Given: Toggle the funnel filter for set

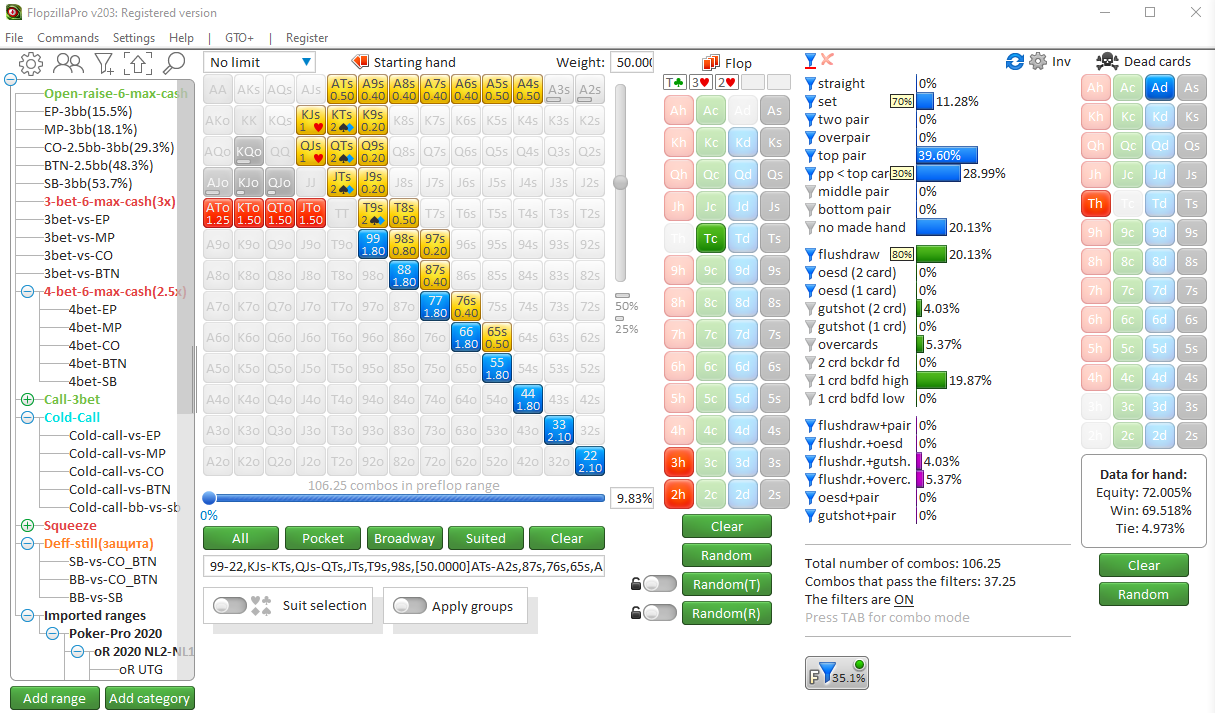Looking at the screenshot, I should click(x=811, y=102).
